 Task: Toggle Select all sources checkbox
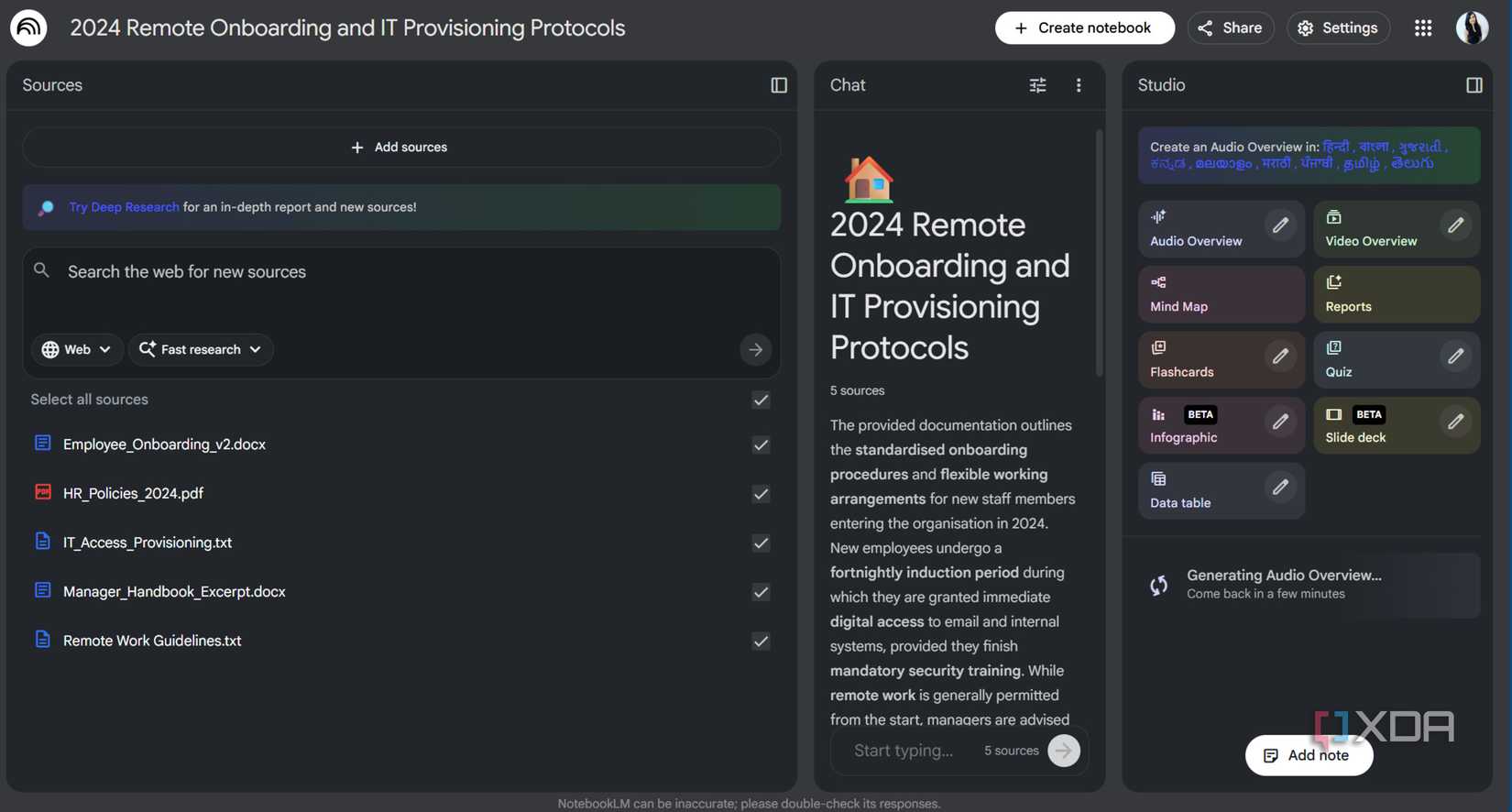pyautogui.click(x=761, y=401)
